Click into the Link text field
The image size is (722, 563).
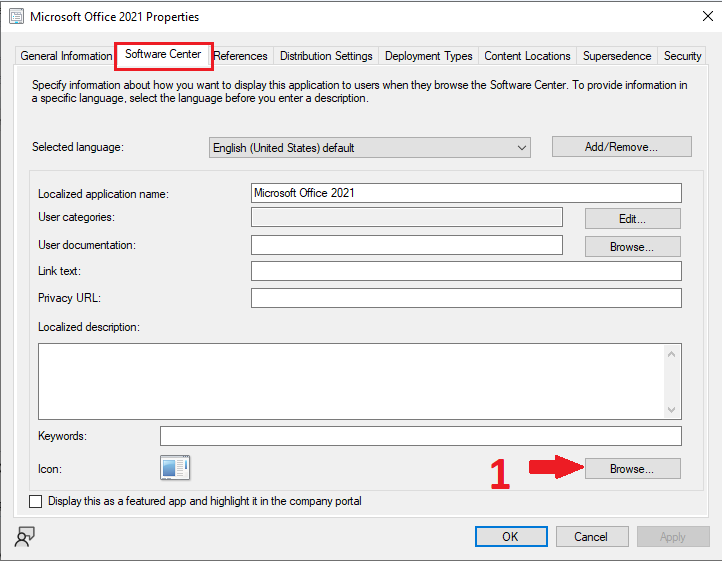pos(466,271)
